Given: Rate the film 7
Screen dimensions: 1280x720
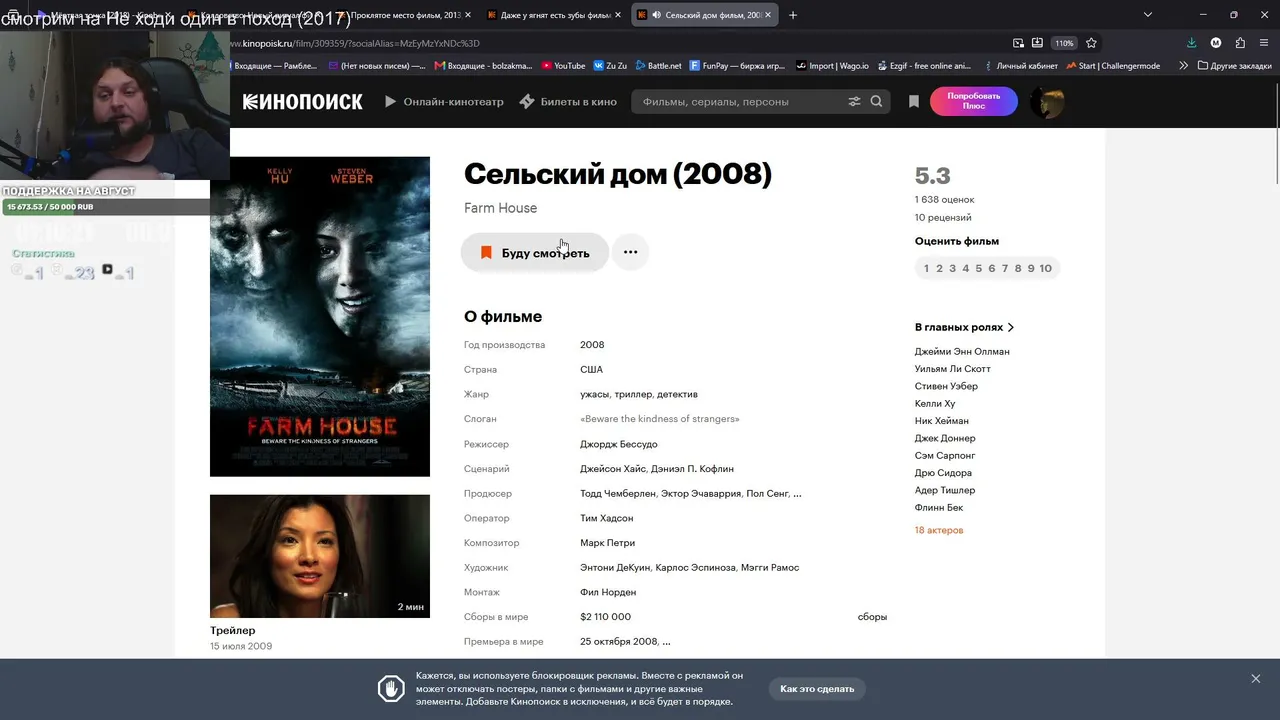Looking at the screenshot, I should (x=1005, y=268).
